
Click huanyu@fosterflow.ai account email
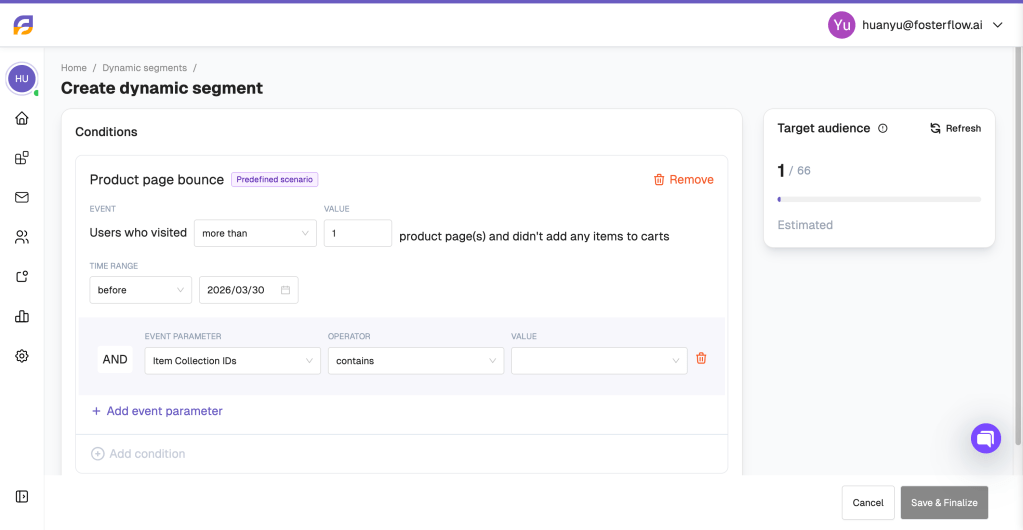click(922, 25)
